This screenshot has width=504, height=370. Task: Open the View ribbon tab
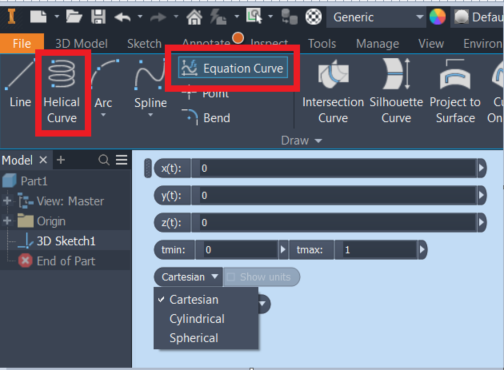(x=431, y=44)
